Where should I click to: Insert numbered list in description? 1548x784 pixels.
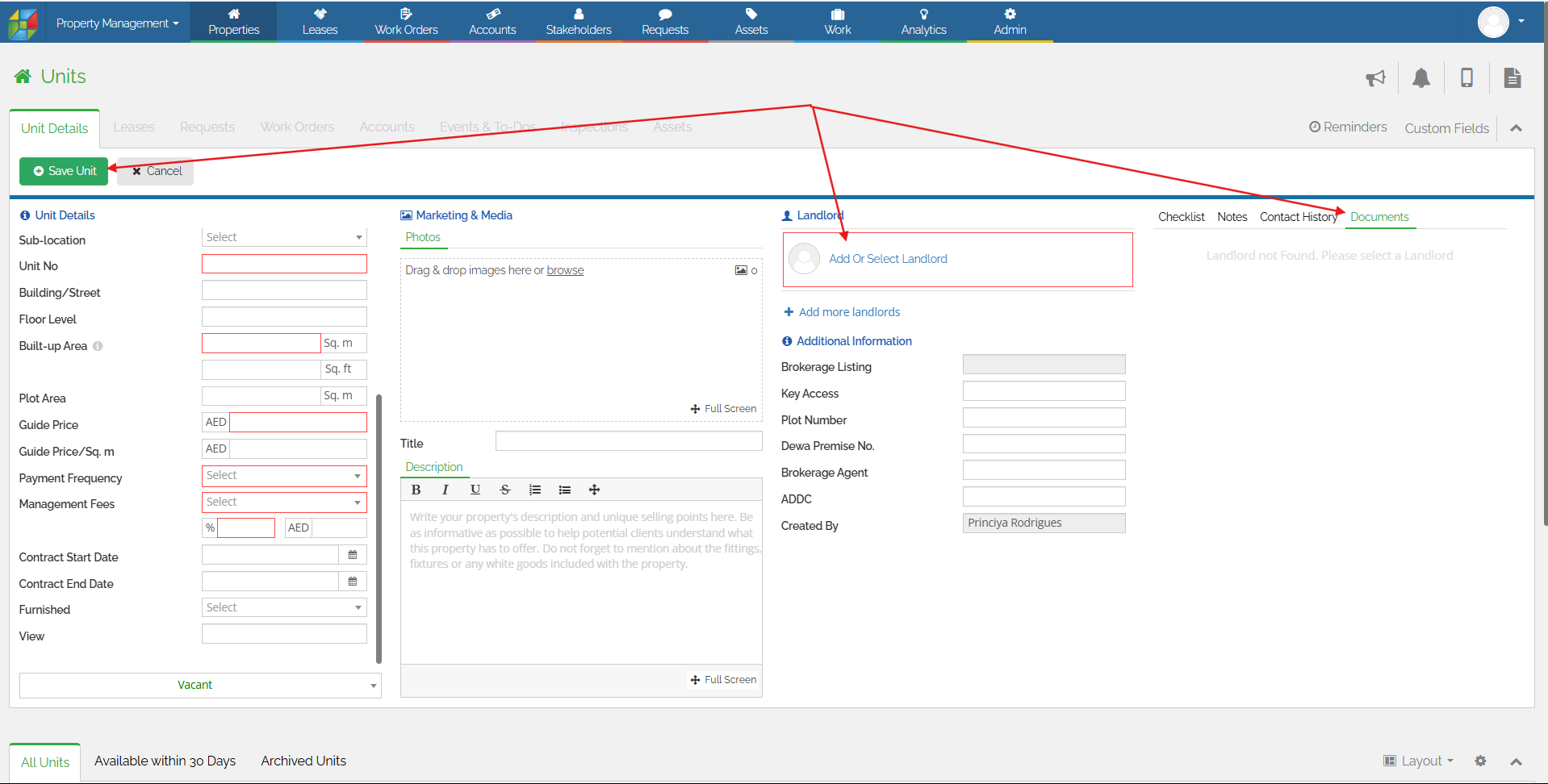(x=534, y=490)
